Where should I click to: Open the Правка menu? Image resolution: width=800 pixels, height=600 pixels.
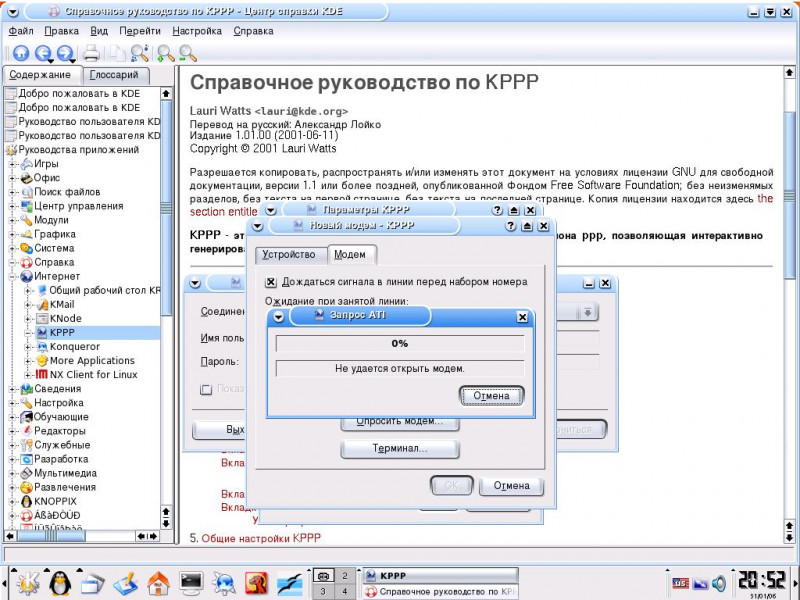[61, 31]
